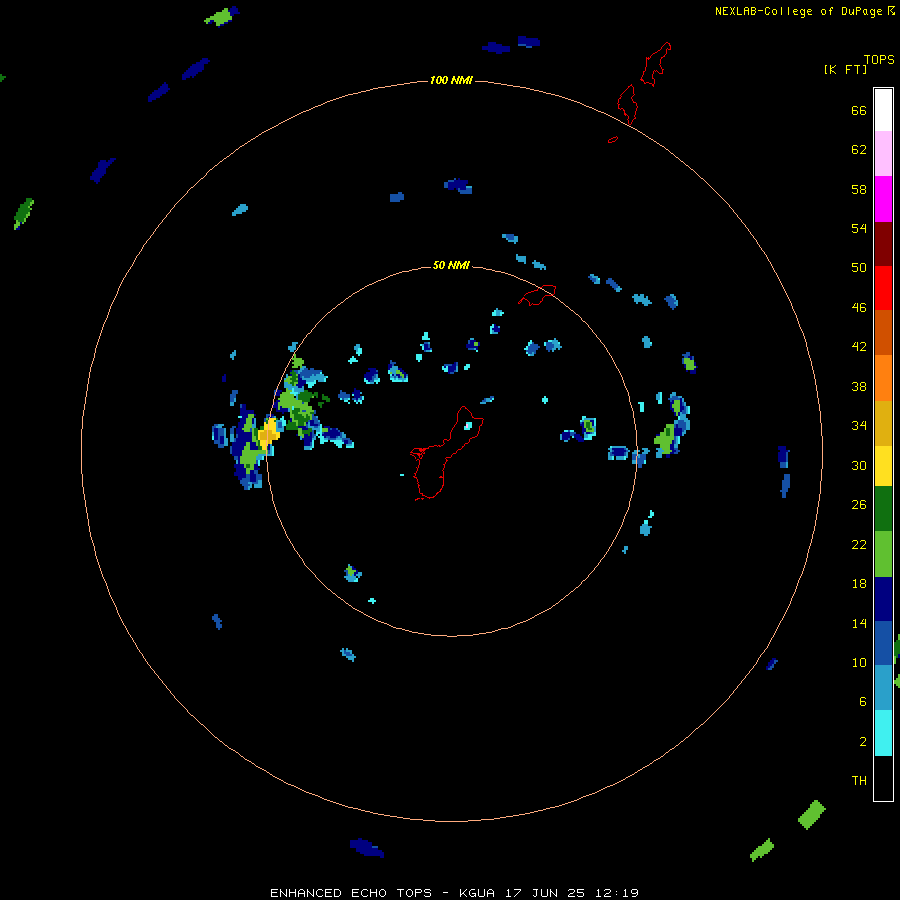Click the Guam island outline at the radar center
This screenshot has height=900, width=900.
pyautogui.click(x=446, y=453)
